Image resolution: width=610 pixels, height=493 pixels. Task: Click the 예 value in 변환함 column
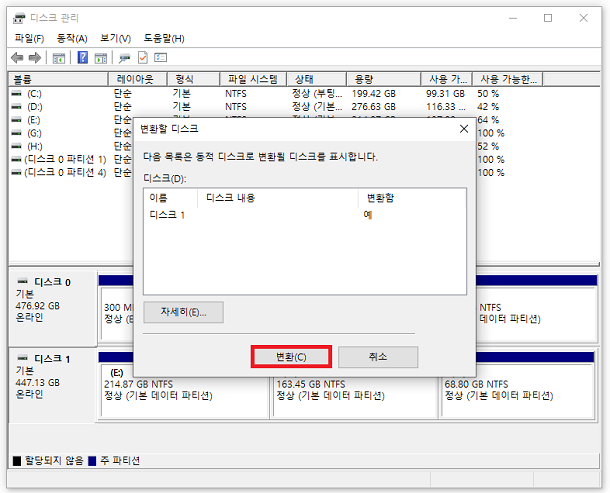368,215
